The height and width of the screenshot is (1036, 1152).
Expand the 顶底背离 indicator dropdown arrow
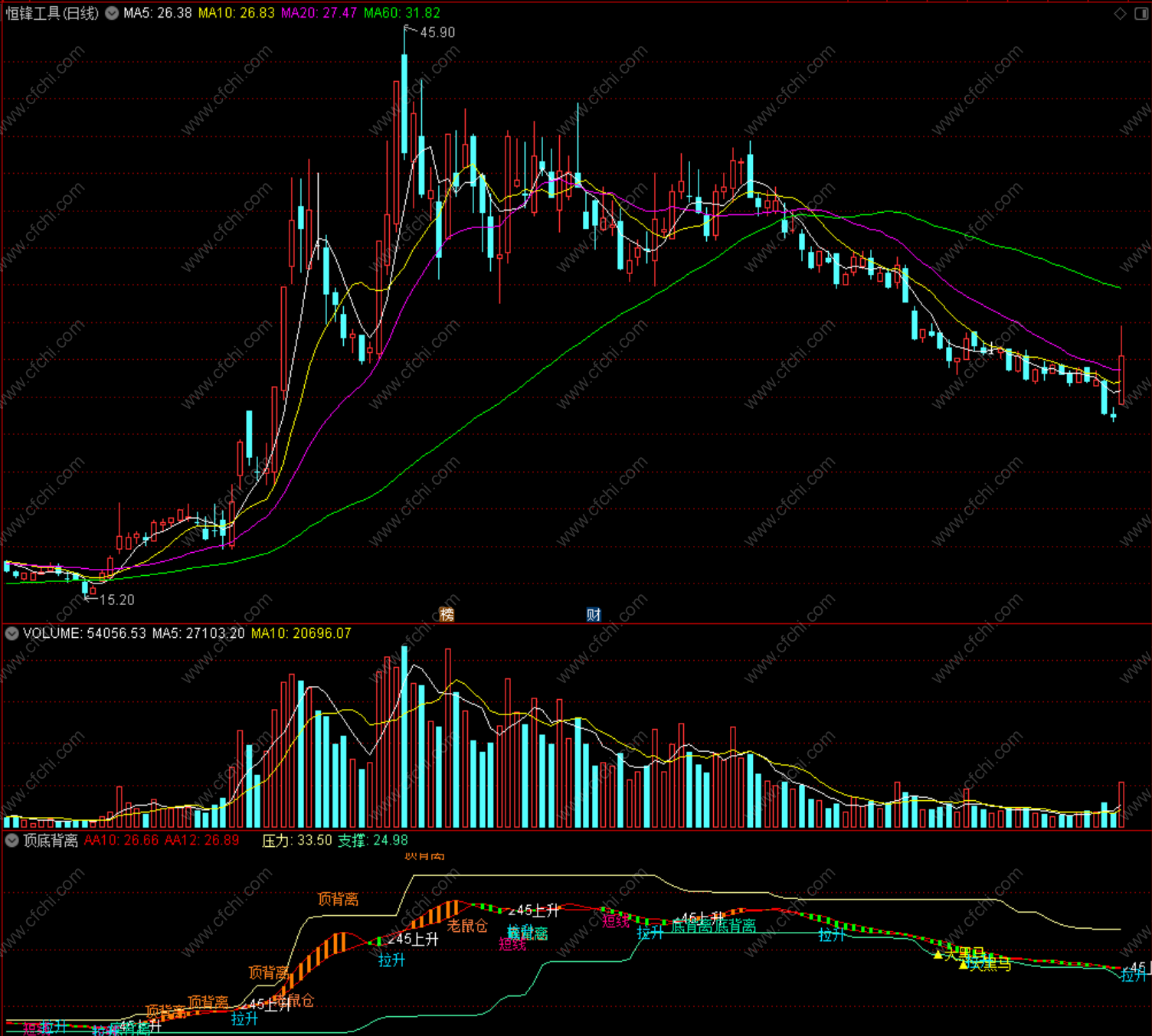(12, 840)
